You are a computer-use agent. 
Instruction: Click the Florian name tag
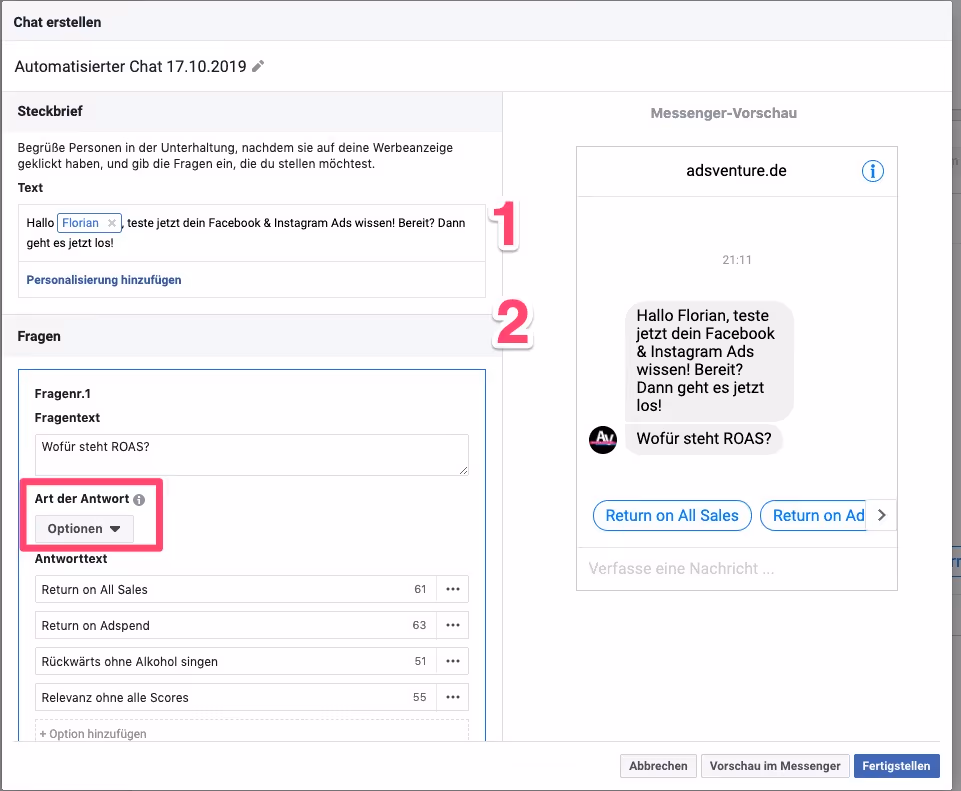tap(89, 223)
